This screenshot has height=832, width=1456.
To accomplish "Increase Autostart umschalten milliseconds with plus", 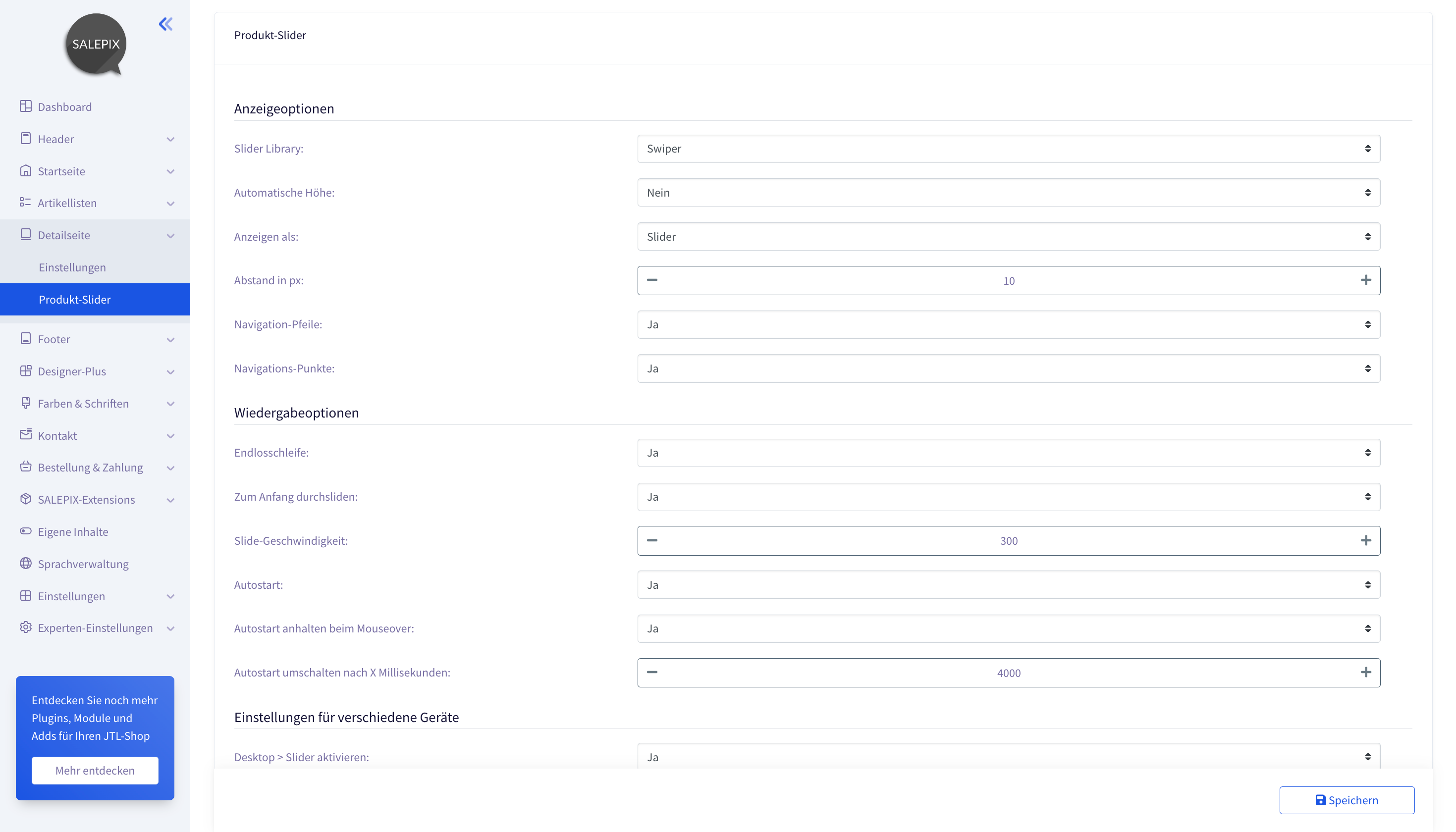I will [x=1366, y=673].
